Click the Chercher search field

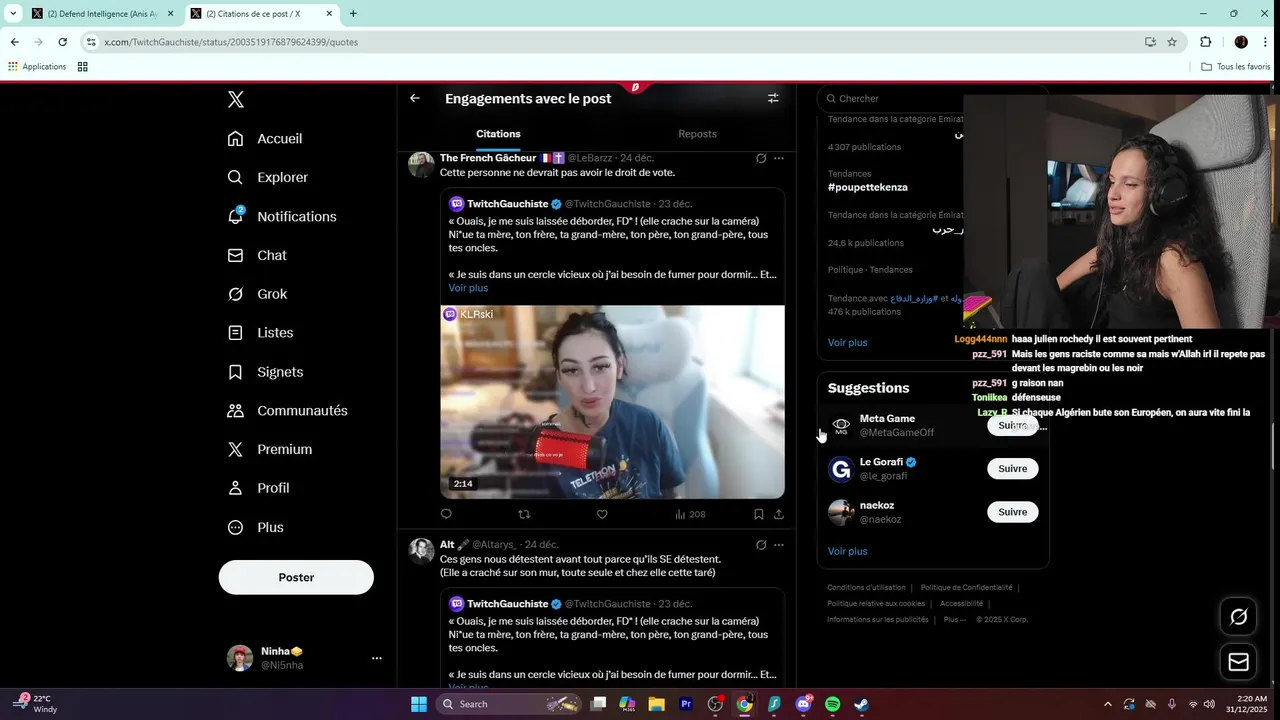point(932,98)
